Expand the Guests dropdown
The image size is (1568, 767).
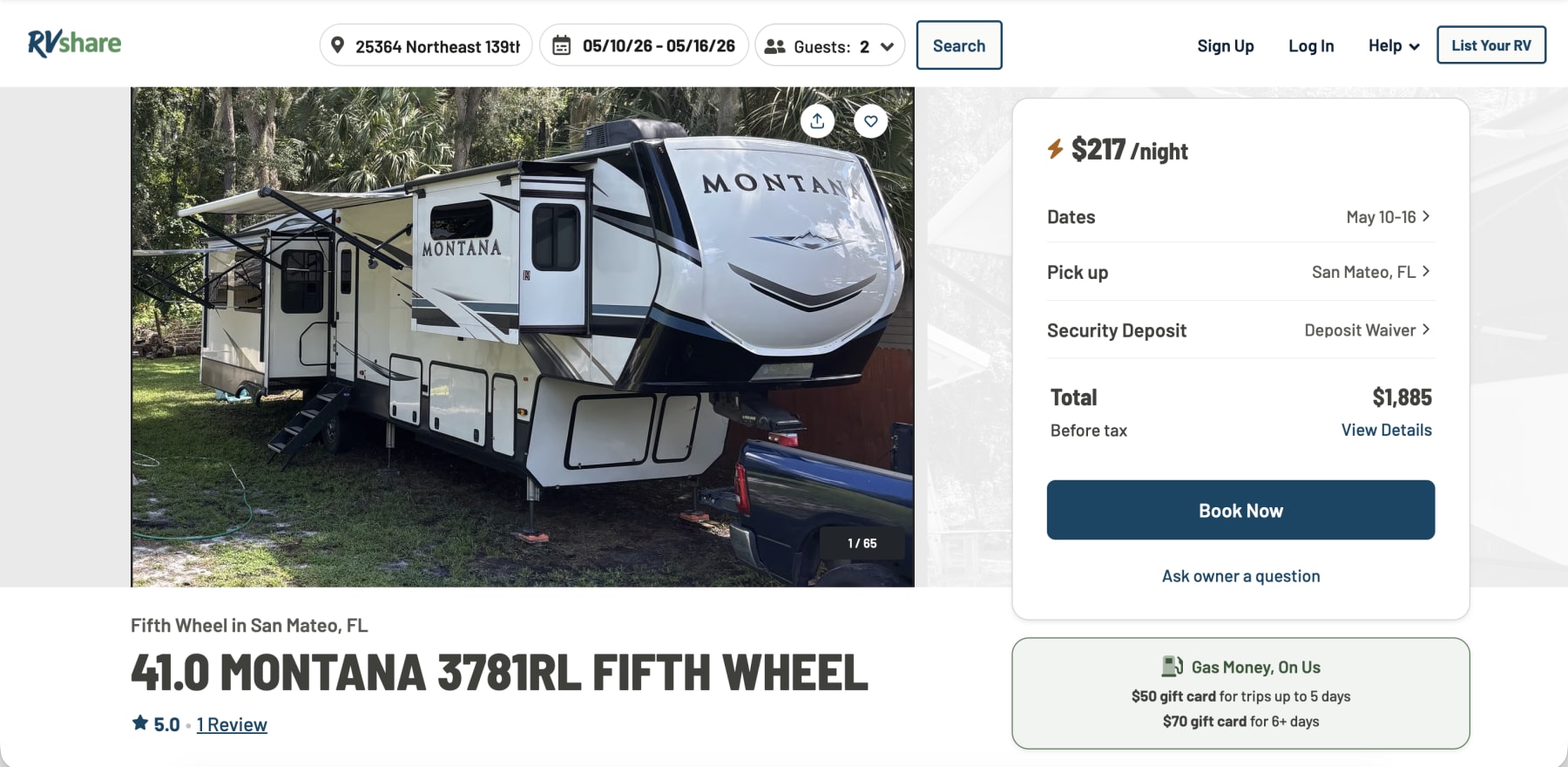pyautogui.click(x=887, y=46)
